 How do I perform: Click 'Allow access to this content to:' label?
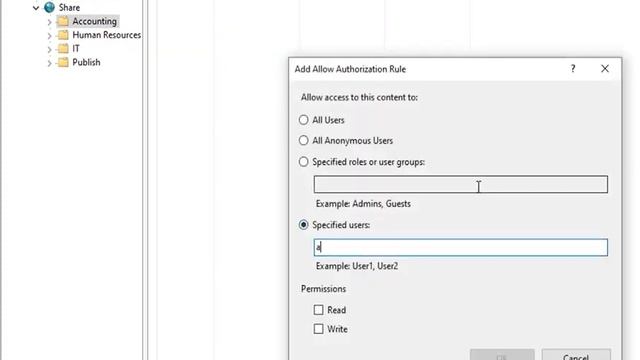tap(359, 98)
